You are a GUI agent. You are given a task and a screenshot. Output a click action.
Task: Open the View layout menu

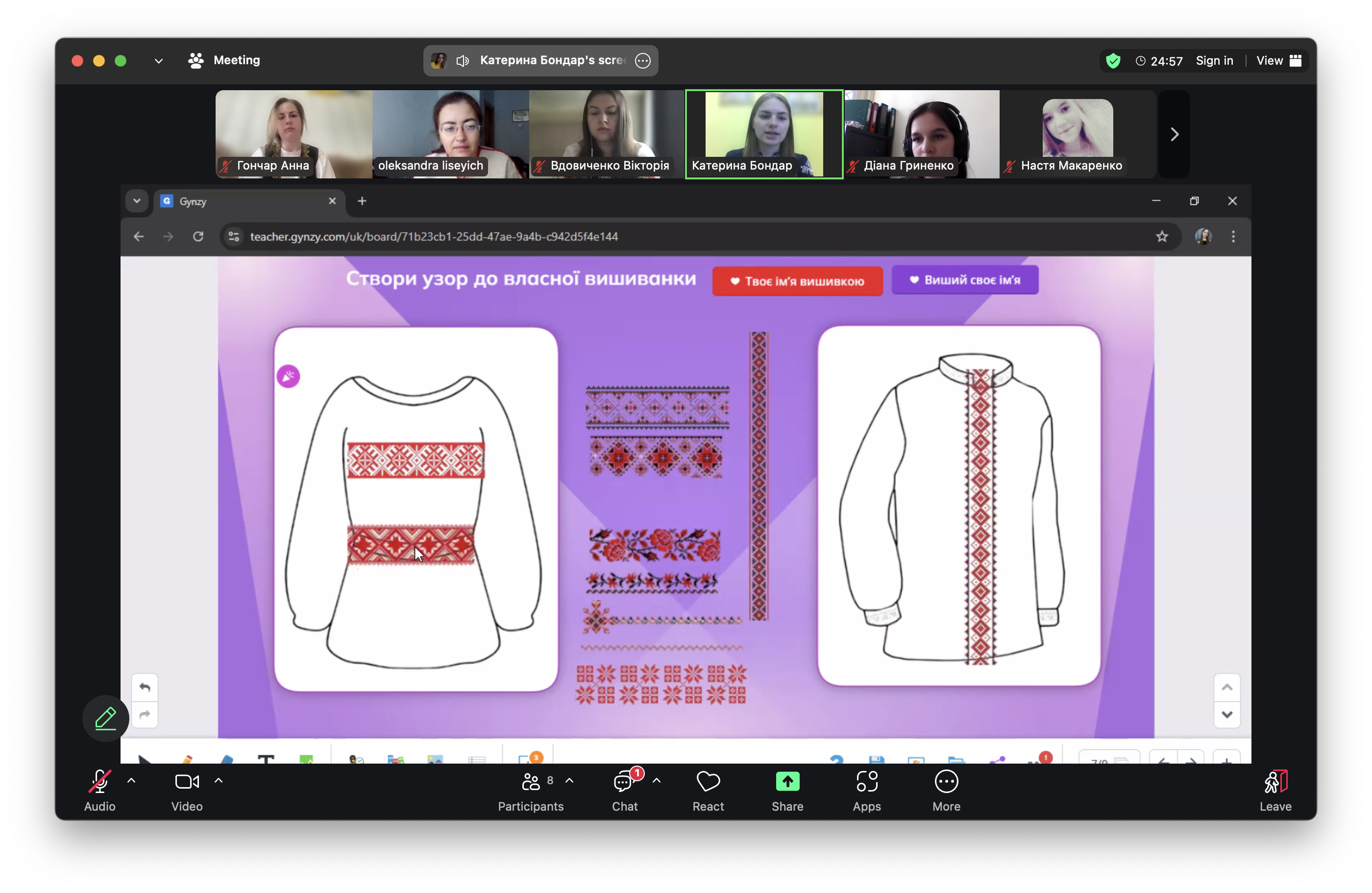coord(1278,61)
